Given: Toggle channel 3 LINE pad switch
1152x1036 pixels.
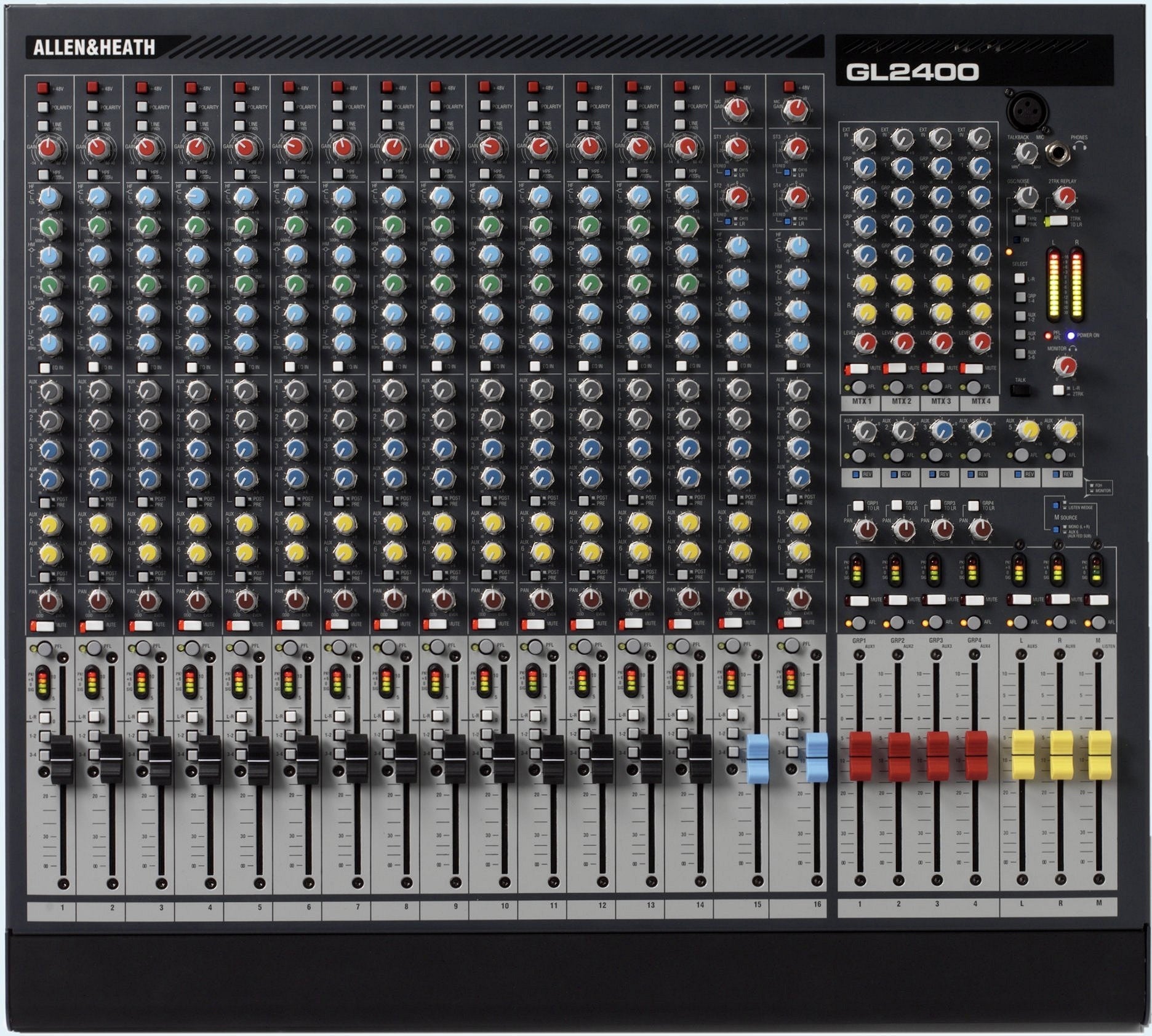Looking at the screenshot, I should 142,124.
